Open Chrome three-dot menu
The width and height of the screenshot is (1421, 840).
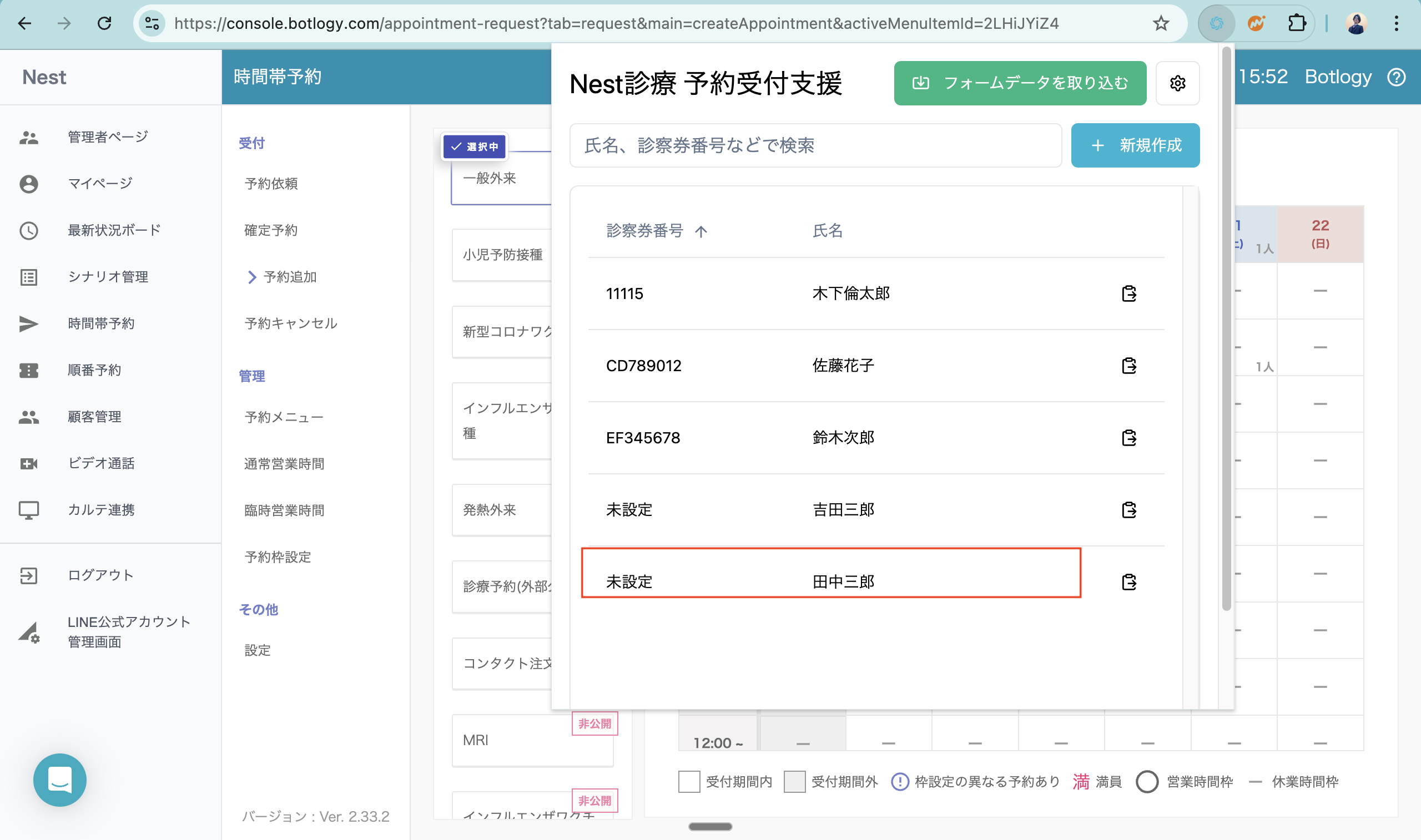(x=1396, y=23)
